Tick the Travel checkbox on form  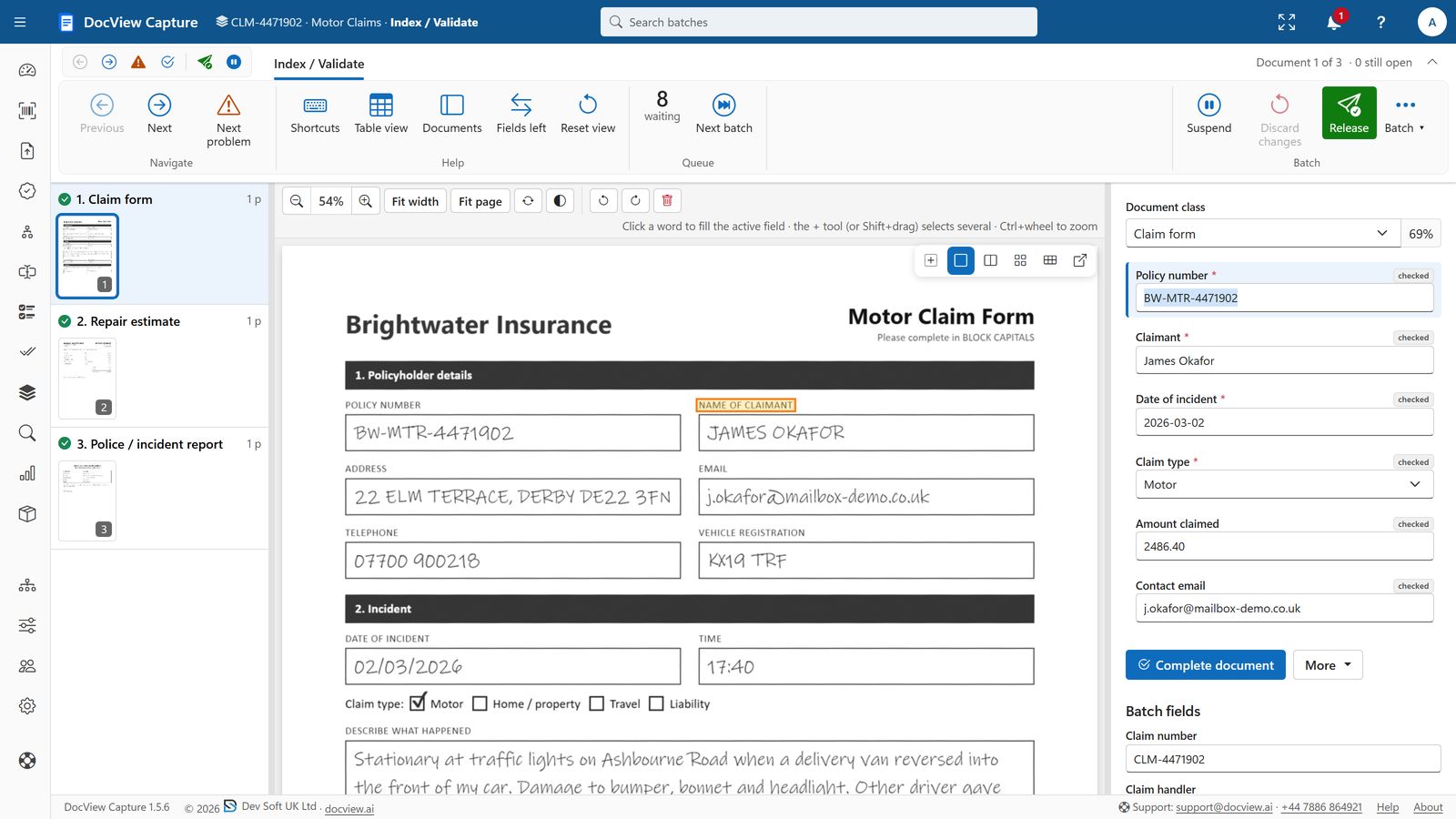pos(597,703)
